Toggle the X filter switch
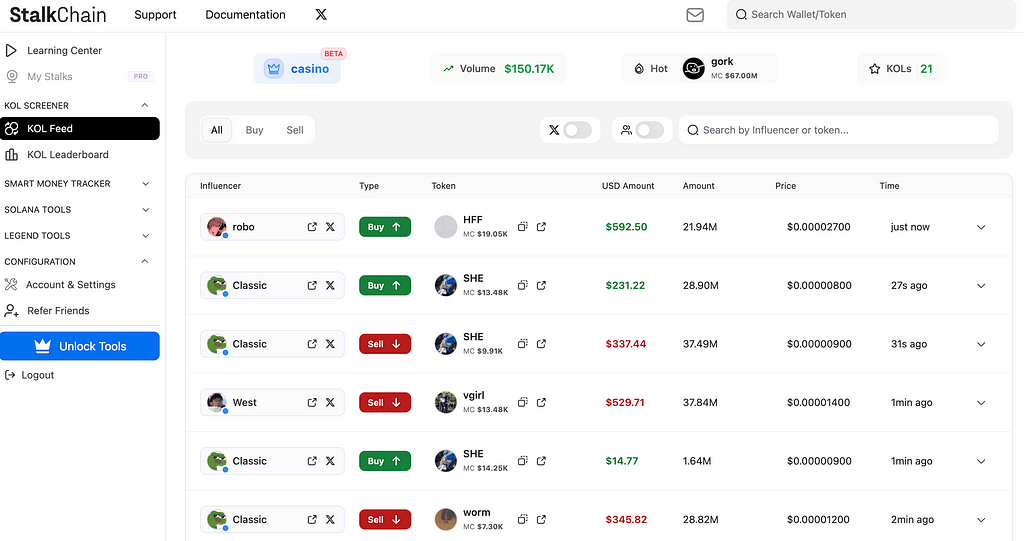 [577, 130]
